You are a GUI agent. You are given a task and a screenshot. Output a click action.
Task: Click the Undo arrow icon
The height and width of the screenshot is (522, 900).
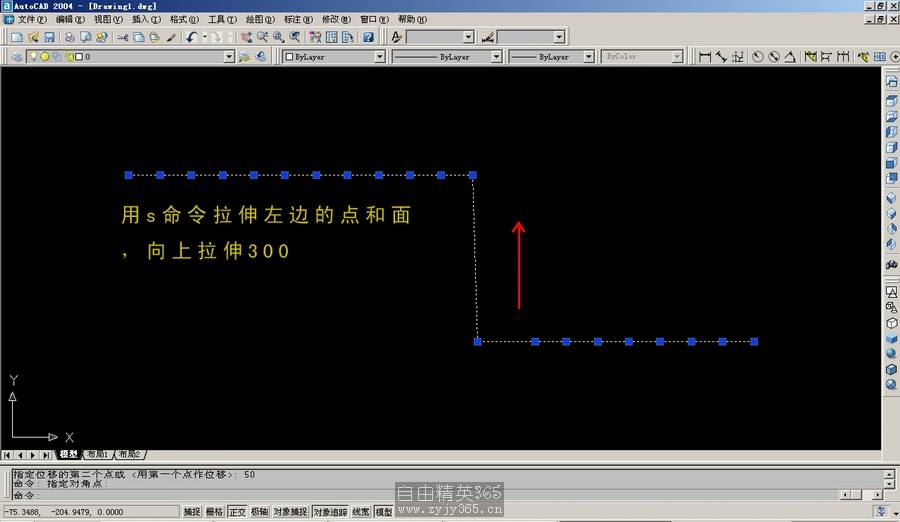coord(191,37)
